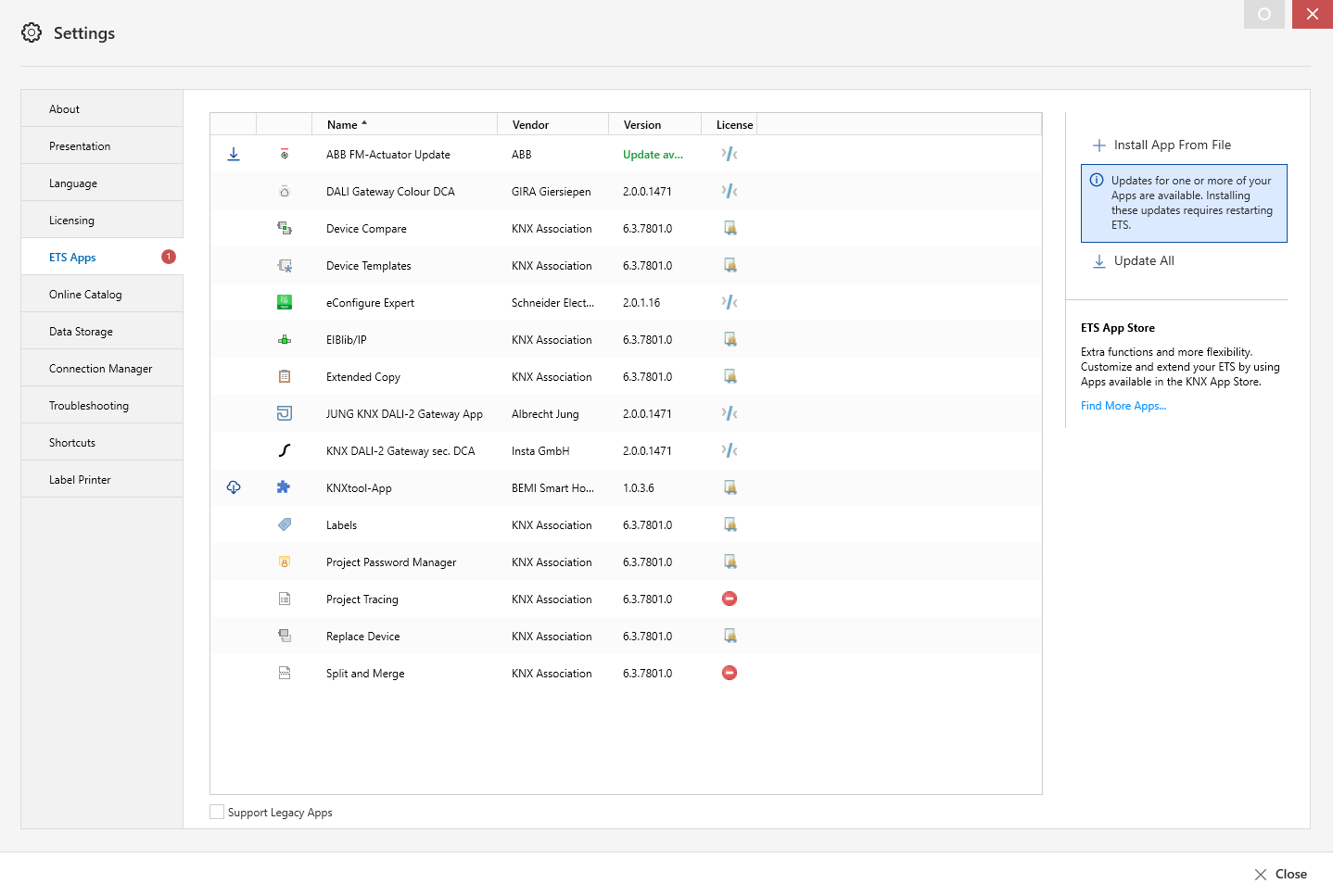Sort apps by Vendor column header
The width and height of the screenshot is (1333, 896).
pyautogui.click(x=530, y=124)
